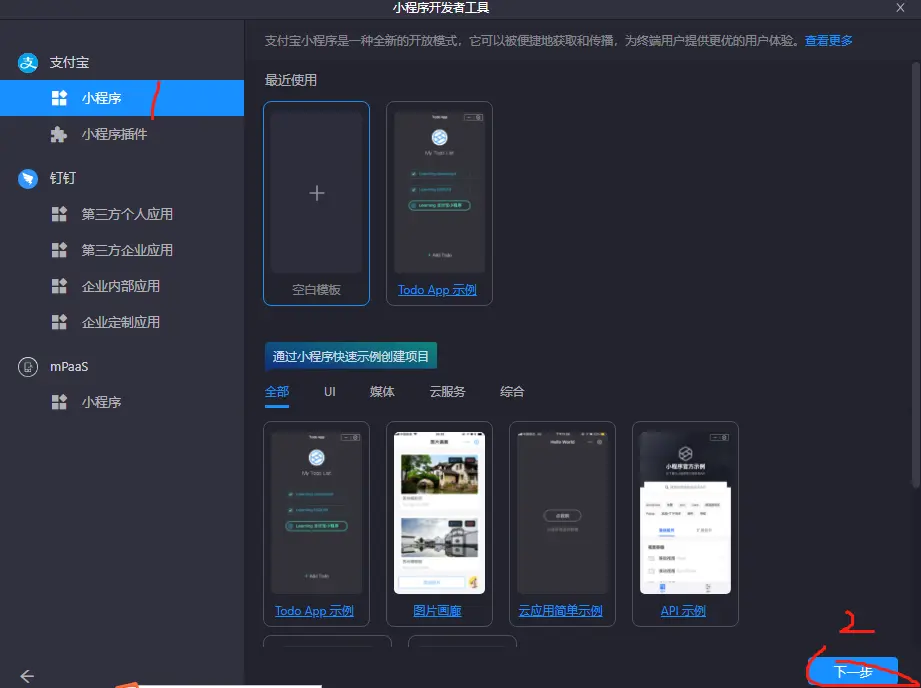Select Todo App preview in examples list
921x688 pixels.
point(317,513)
